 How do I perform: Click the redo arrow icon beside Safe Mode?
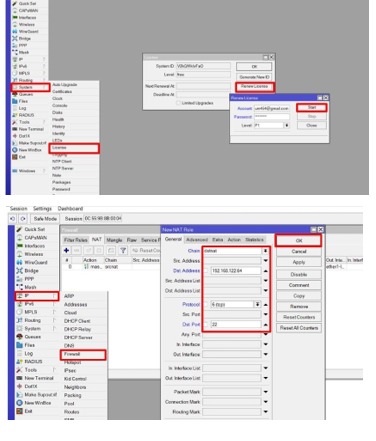pos(23,219)
